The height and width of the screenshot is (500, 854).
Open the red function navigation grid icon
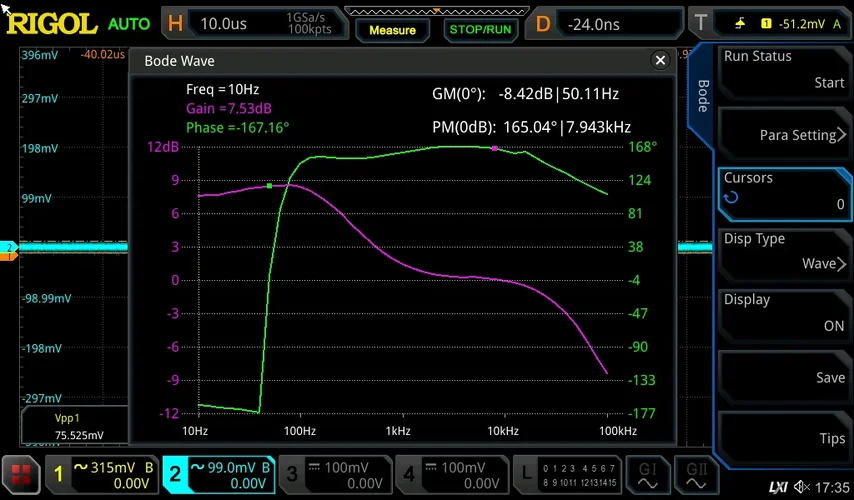tap(21, 475)
